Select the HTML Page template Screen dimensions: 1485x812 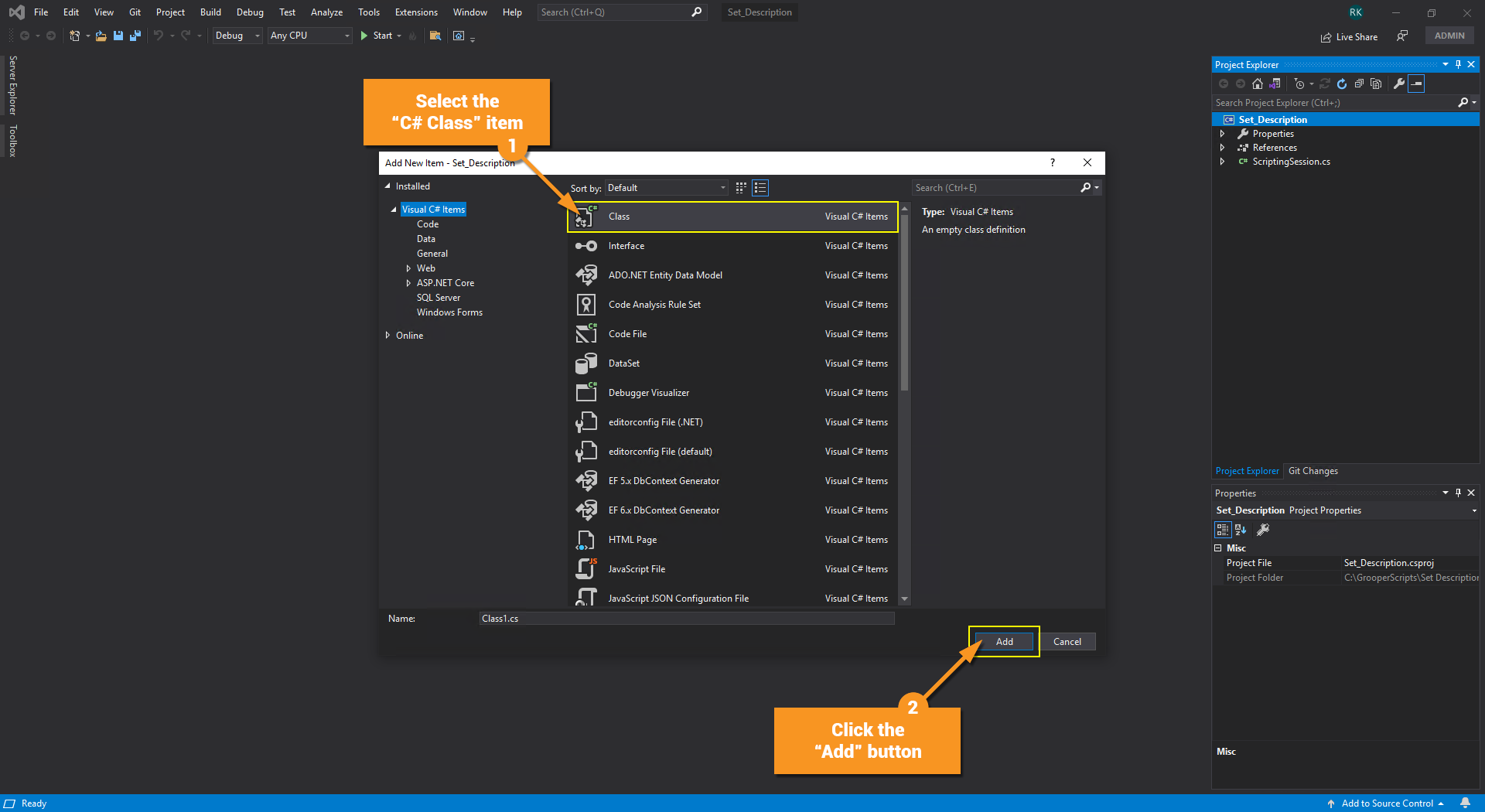click(x=733, y=540)
